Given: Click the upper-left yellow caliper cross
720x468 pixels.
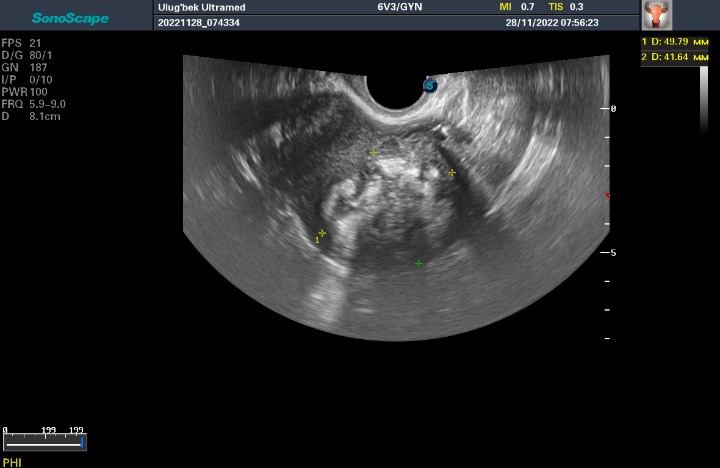Looking at the screenshot, I should tap(373, 153).
